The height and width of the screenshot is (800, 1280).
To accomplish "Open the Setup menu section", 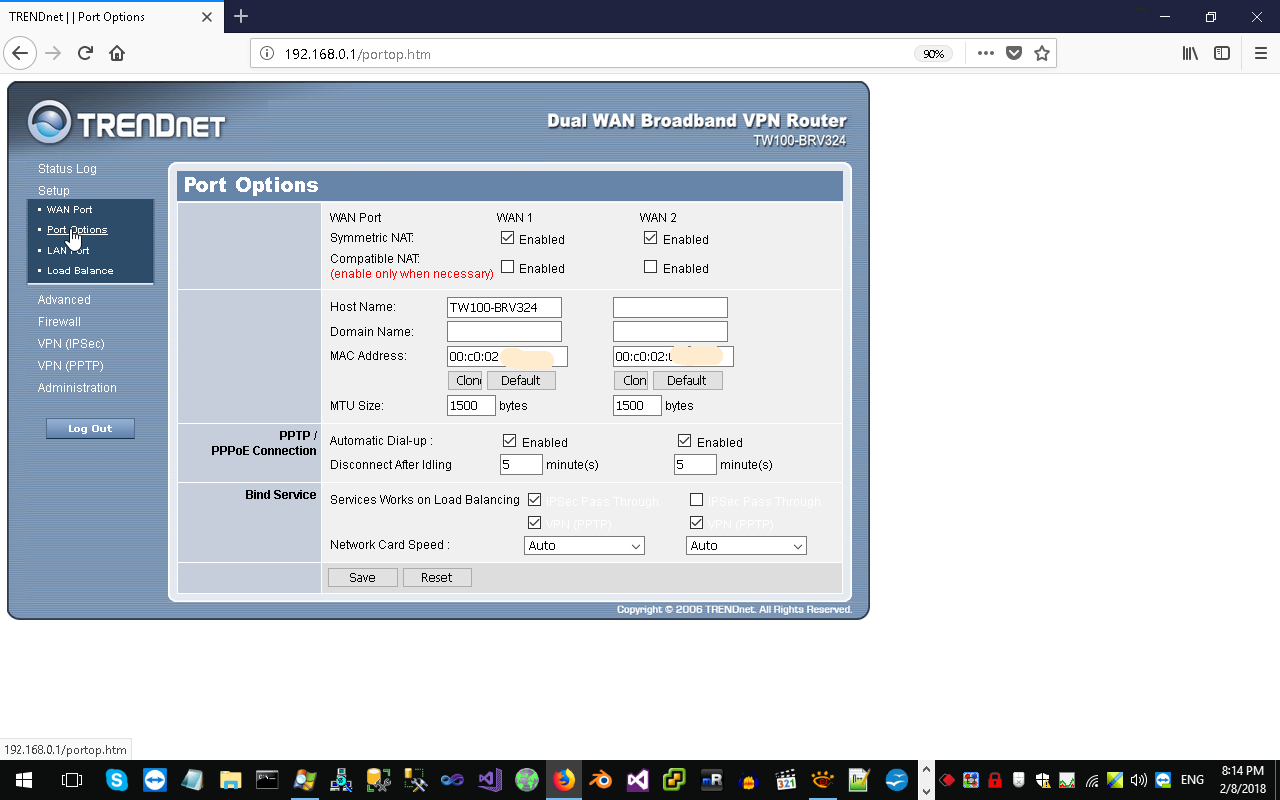I will (x=54, y=191).
